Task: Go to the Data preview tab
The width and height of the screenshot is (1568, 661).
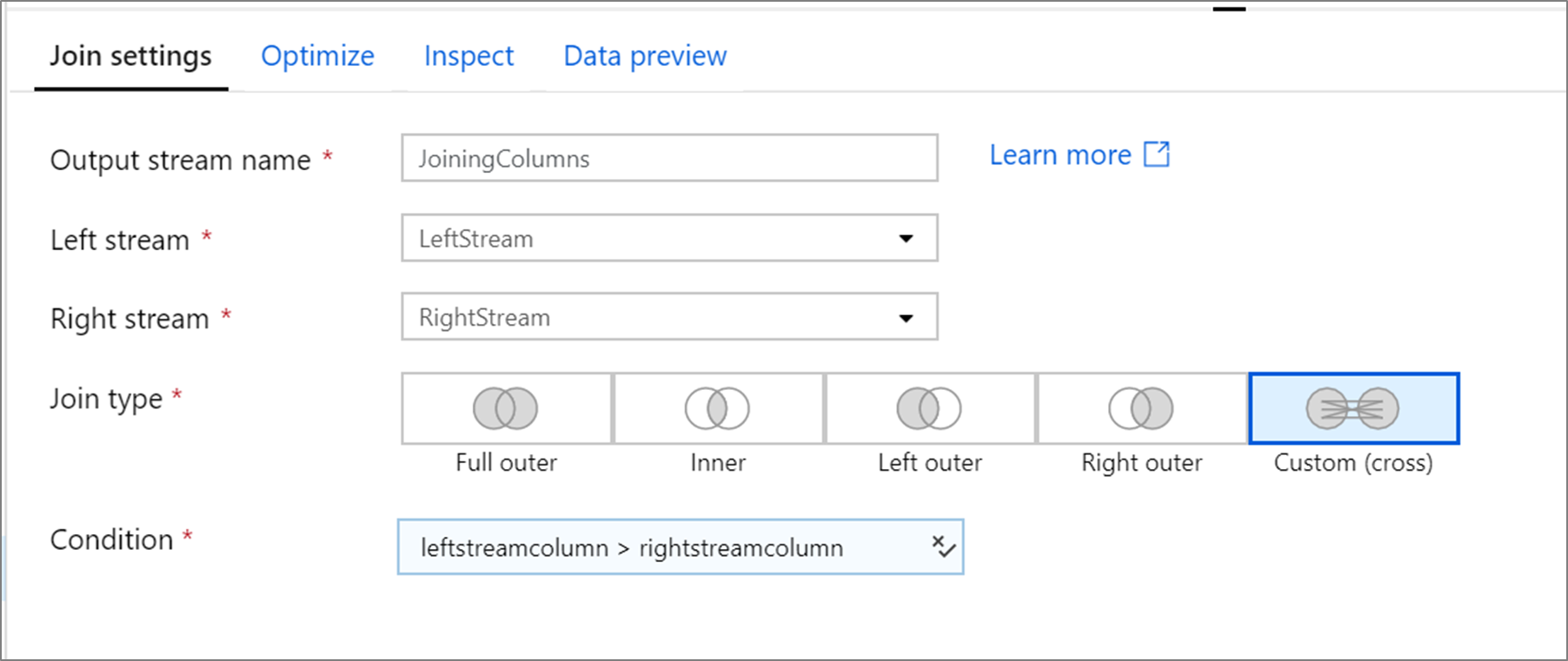Action: pyautogui.click(x=645, y=56)
